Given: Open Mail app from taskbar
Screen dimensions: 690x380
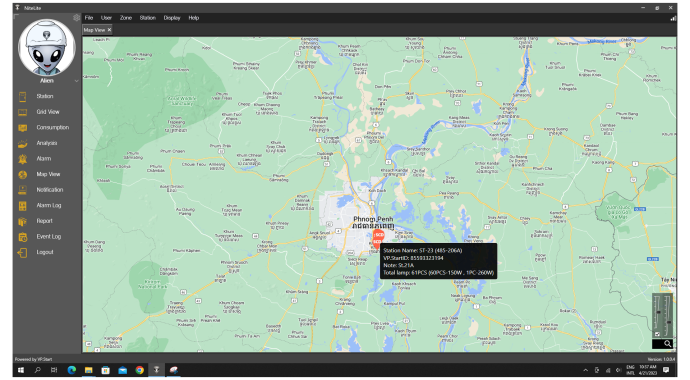Looking at the screenshot, I should point(123,370).
